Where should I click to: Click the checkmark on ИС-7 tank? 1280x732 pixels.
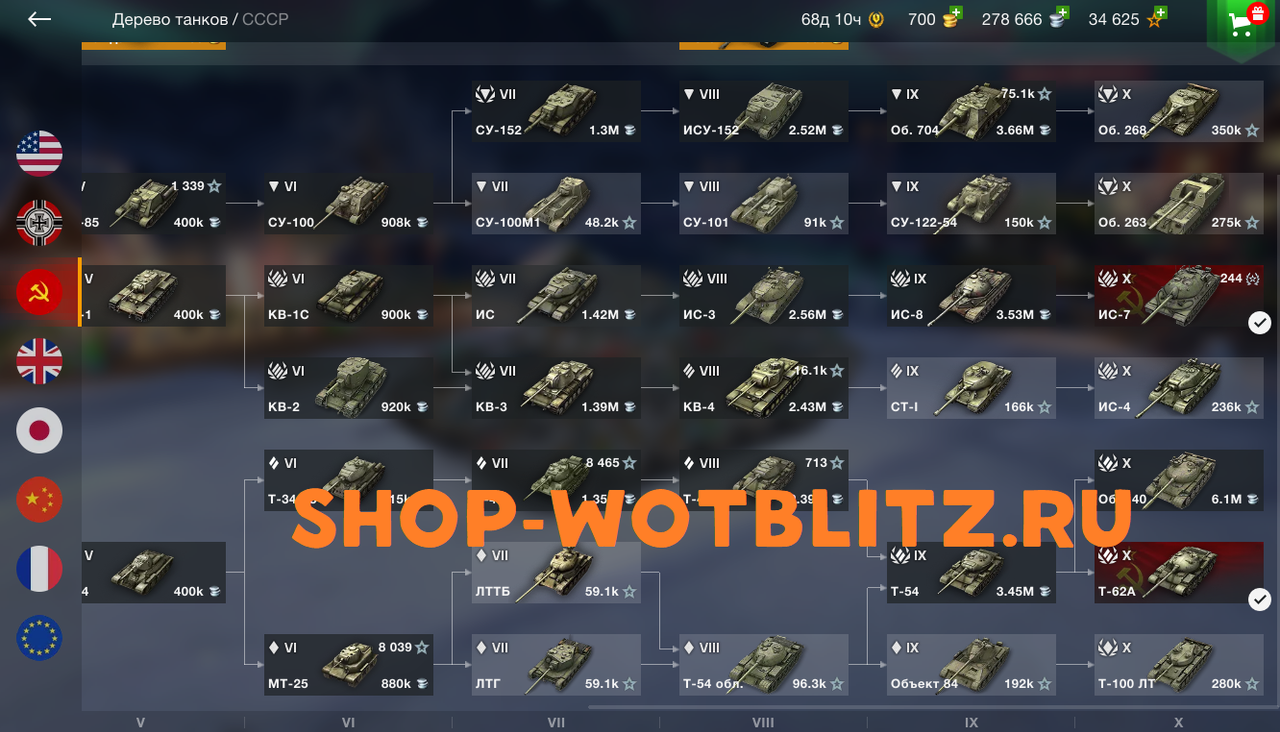(x=1260, y=322)
